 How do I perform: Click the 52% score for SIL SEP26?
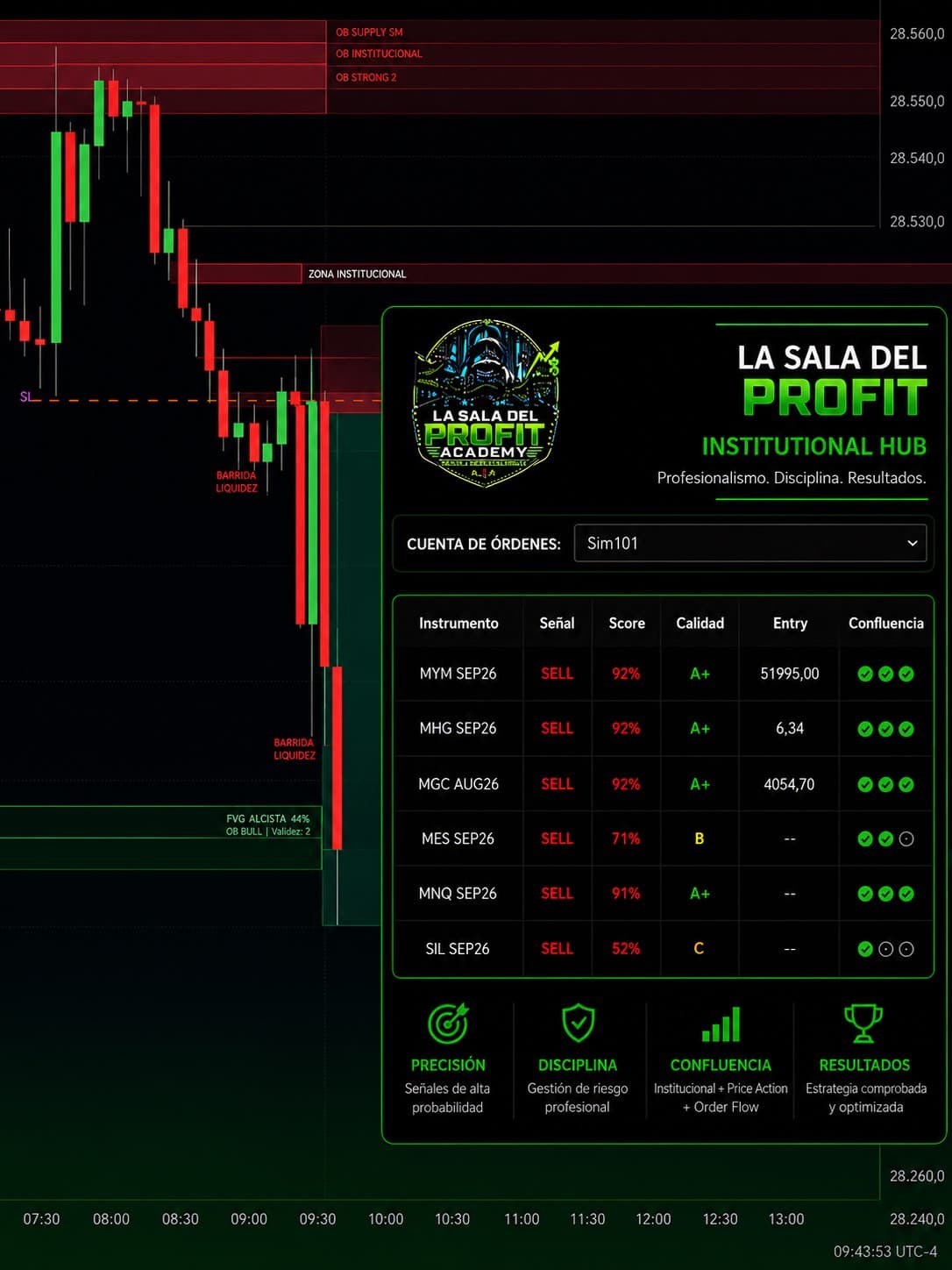(x=626, y=948)
